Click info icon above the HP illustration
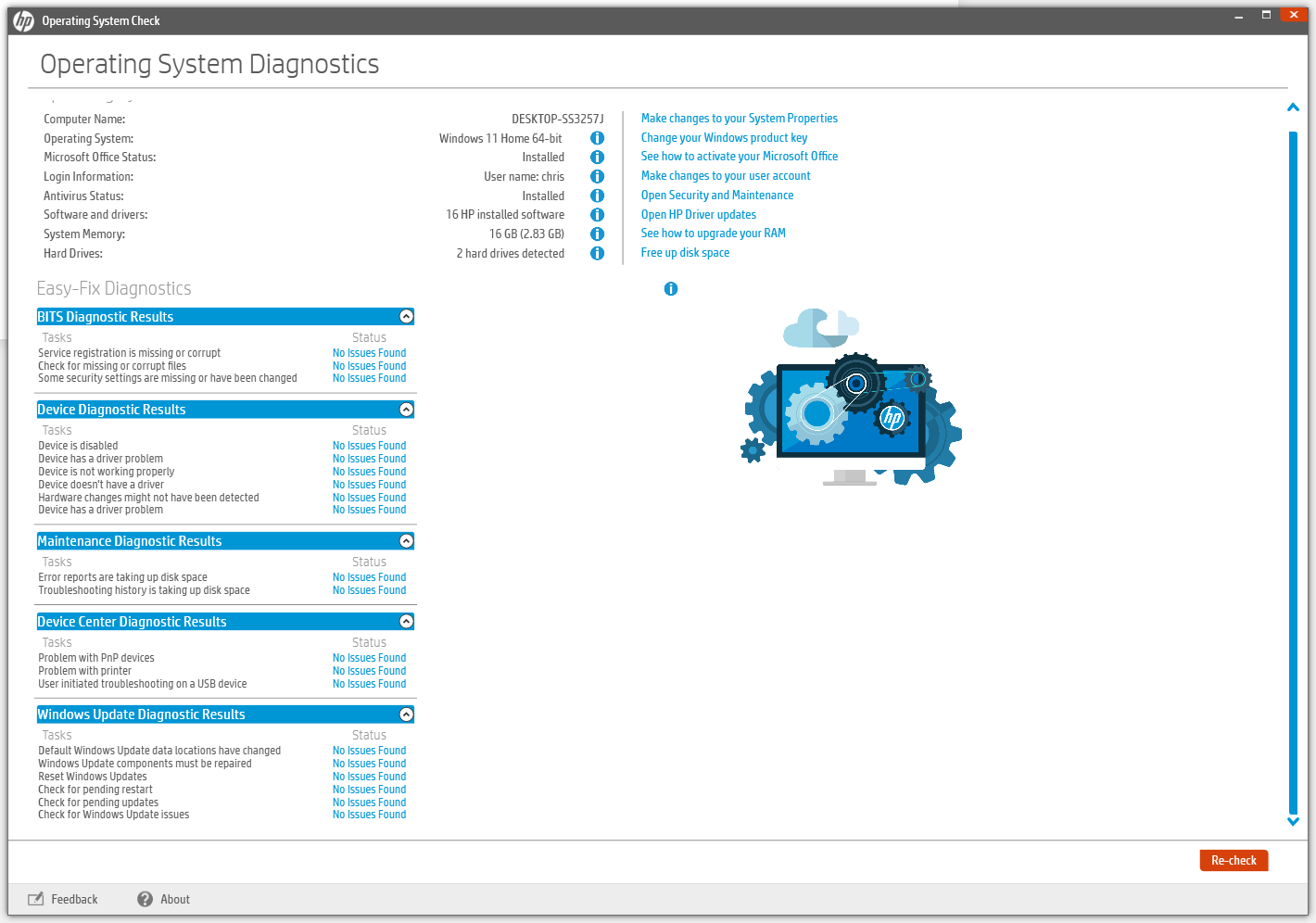The width and height of the screenshot is (1316, 923). pos(671,289)
